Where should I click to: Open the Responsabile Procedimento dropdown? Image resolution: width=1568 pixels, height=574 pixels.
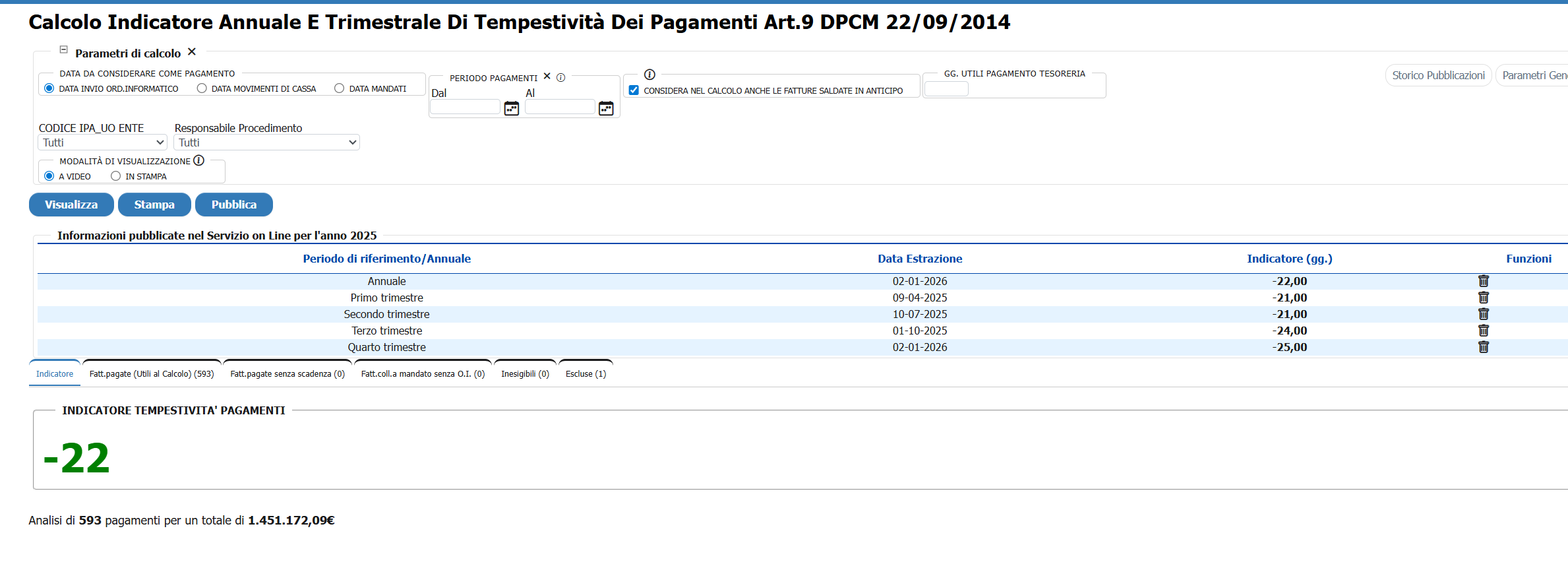[x=266, y=143]
